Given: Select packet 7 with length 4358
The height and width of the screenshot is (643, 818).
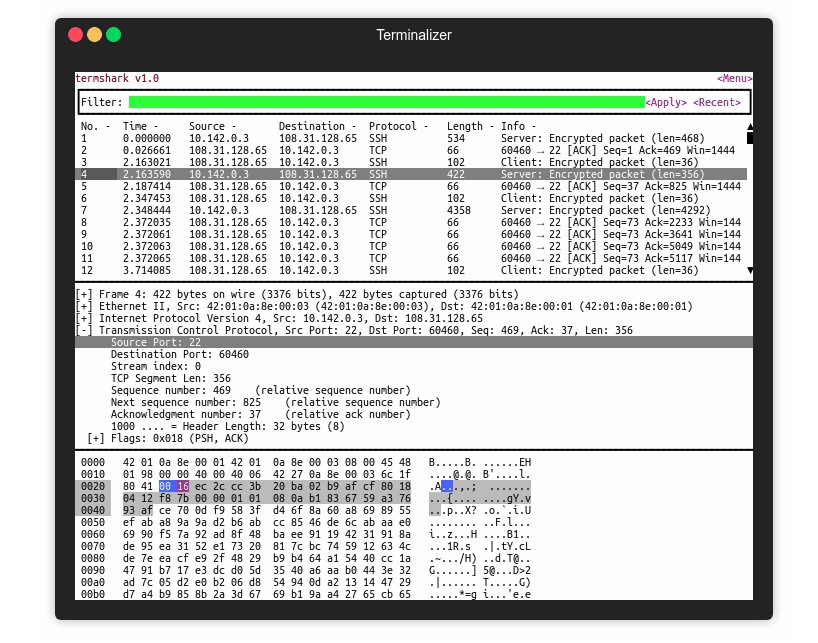Looking at the screenshot, I should point(411,210).
